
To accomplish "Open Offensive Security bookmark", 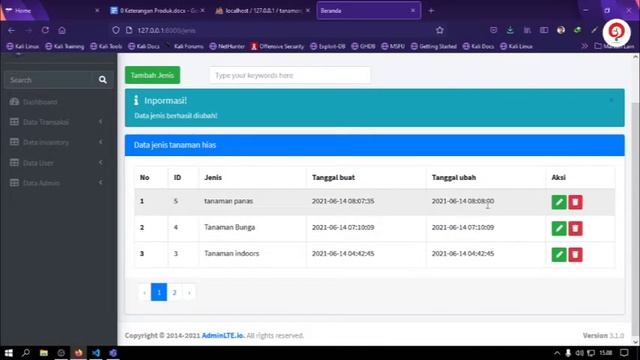I will coord(277,46).
